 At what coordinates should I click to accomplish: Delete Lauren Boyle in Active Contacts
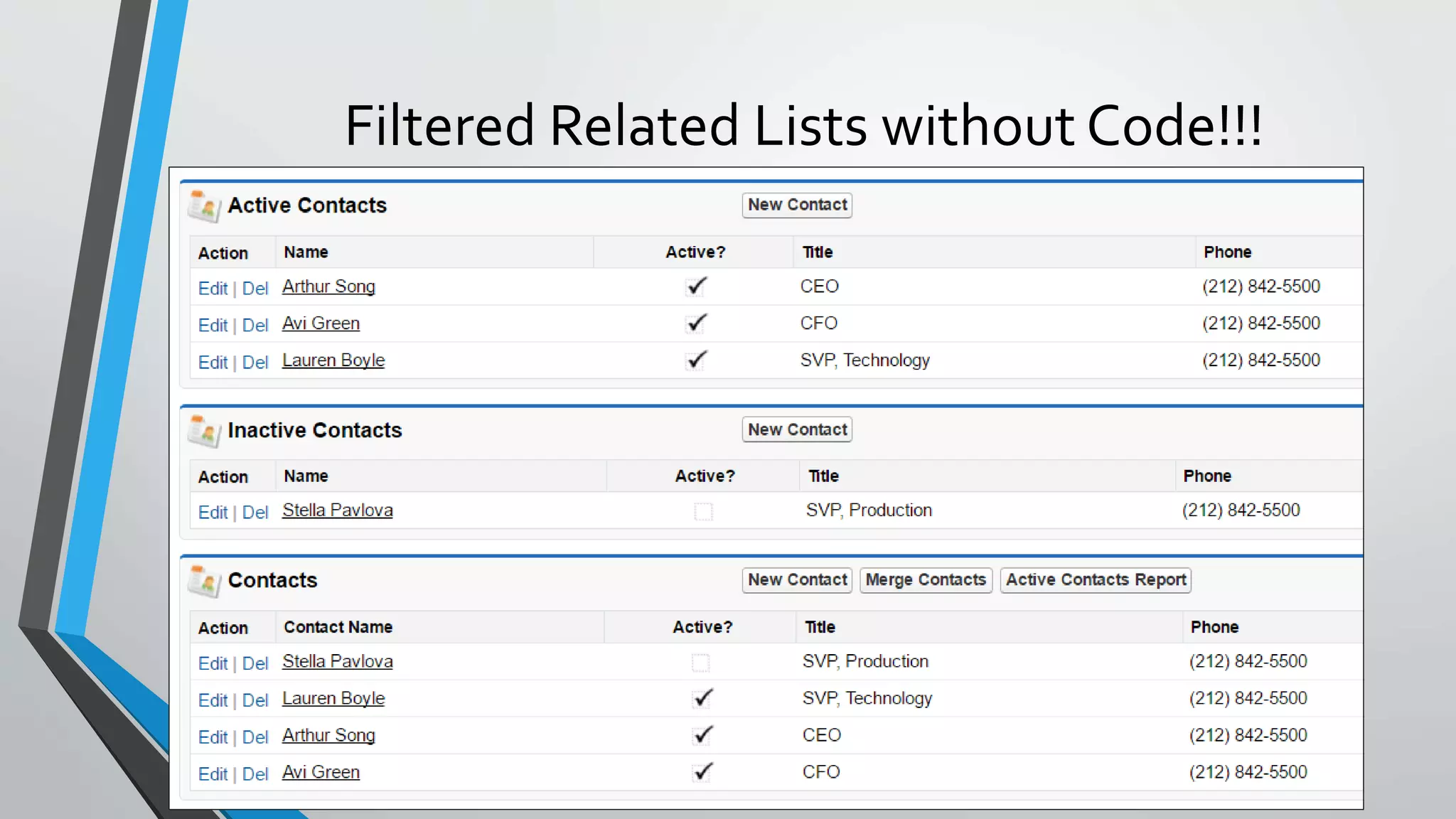255,363
